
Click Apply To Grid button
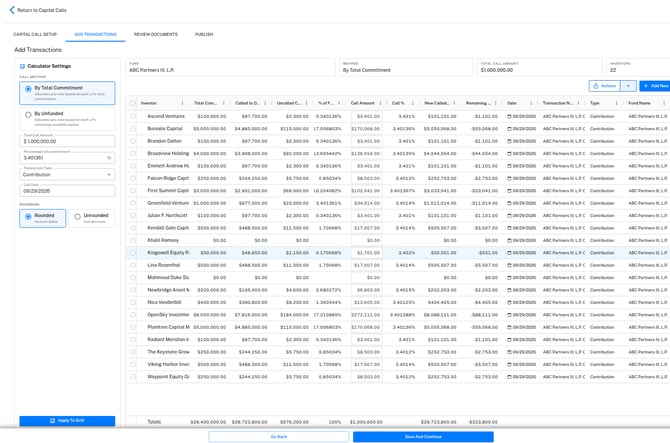pos(67,421)
